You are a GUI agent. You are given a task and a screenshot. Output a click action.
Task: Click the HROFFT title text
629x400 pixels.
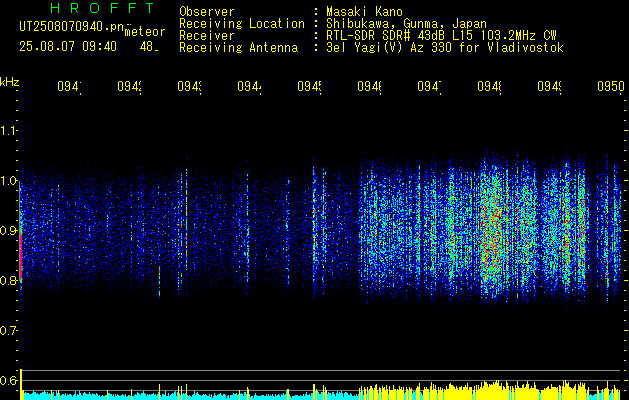tap(103, 8)
